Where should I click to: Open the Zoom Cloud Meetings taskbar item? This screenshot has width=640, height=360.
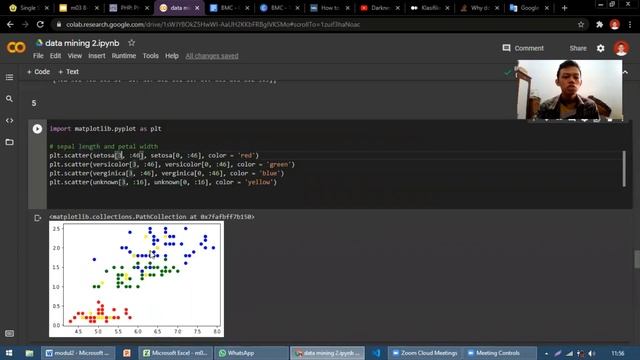tap(425, 353)
